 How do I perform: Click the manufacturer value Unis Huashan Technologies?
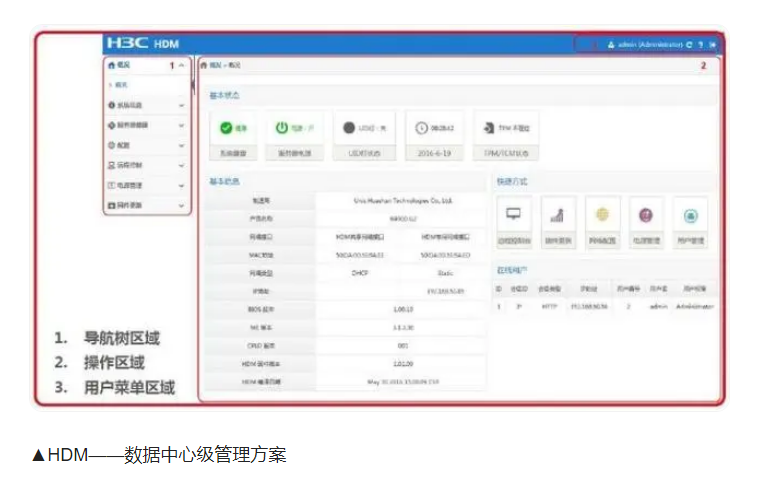point(403,201)
